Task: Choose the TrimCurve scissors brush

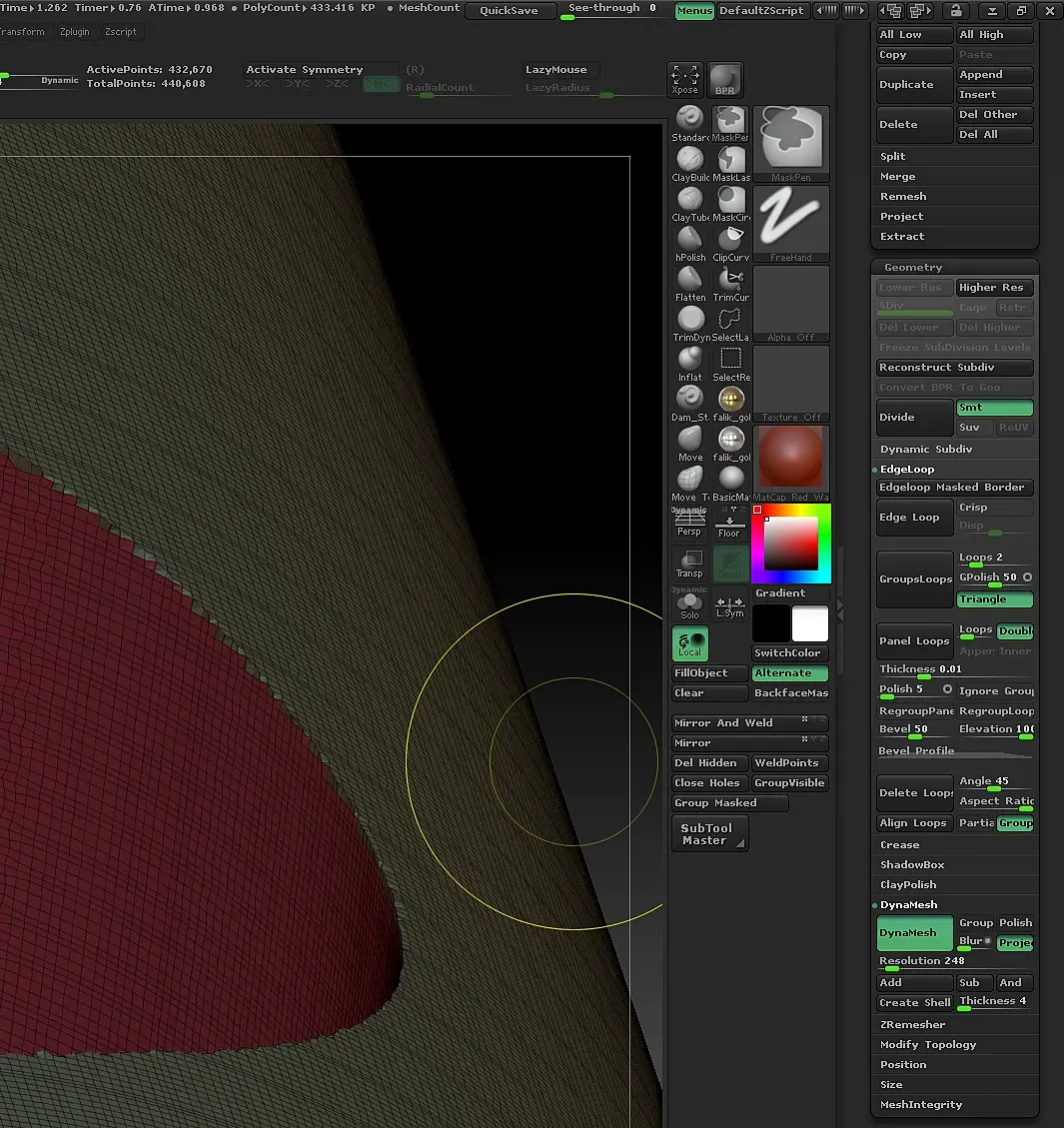Action: (731, 280)
